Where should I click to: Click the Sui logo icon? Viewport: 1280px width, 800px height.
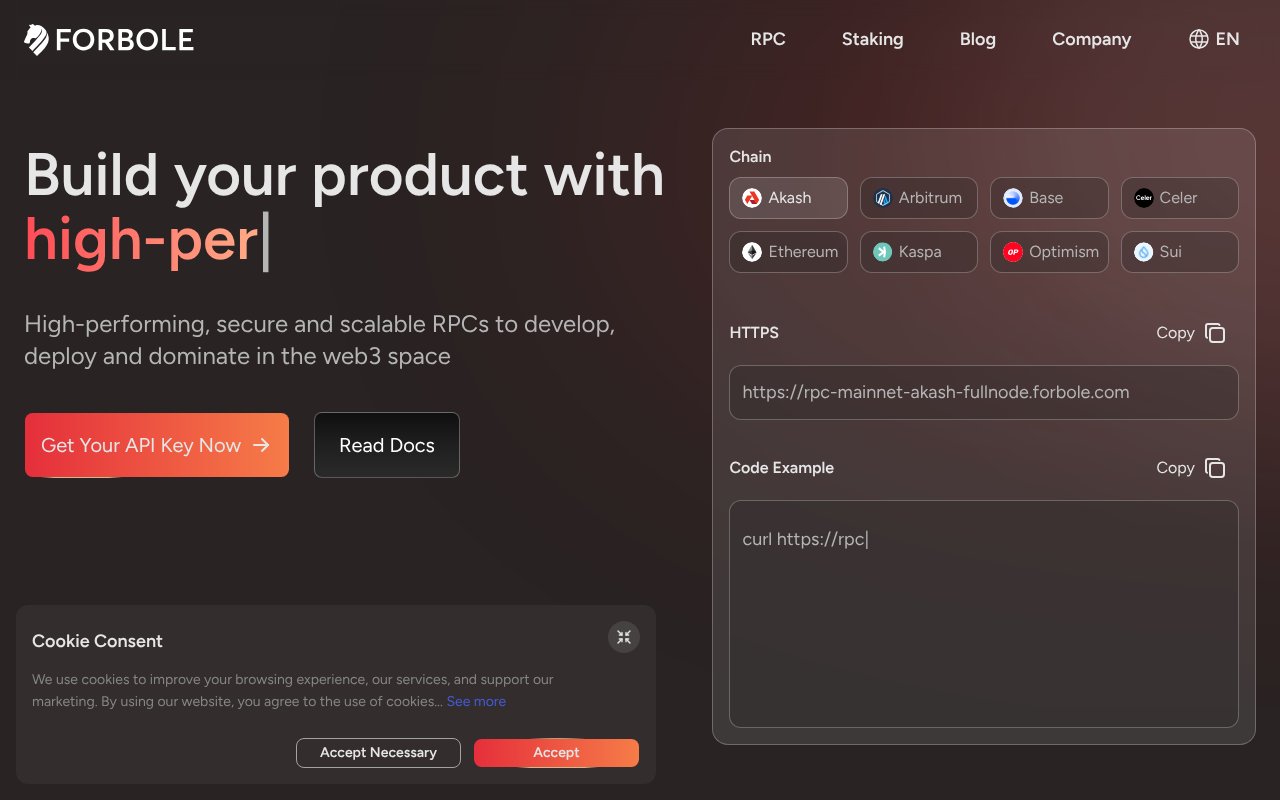[1144, 251]
